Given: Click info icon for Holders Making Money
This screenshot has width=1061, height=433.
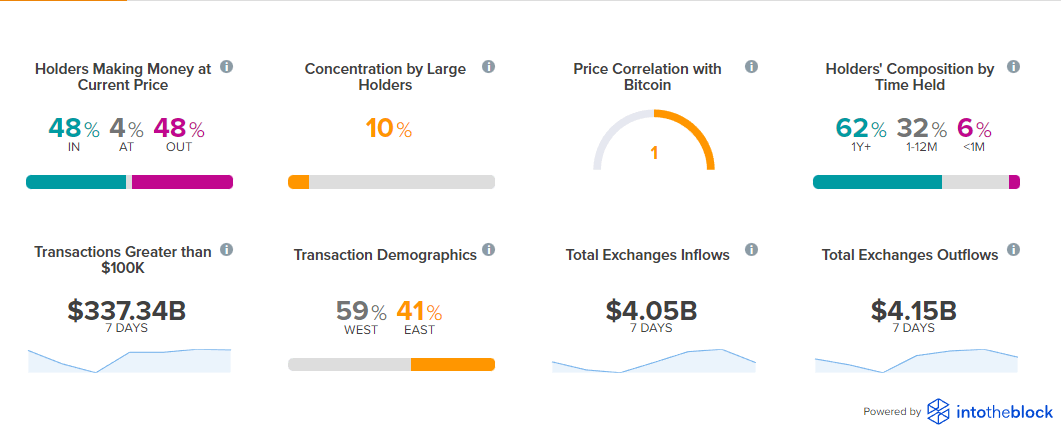Looking at the screenshot, I should [x=227, y=67].
